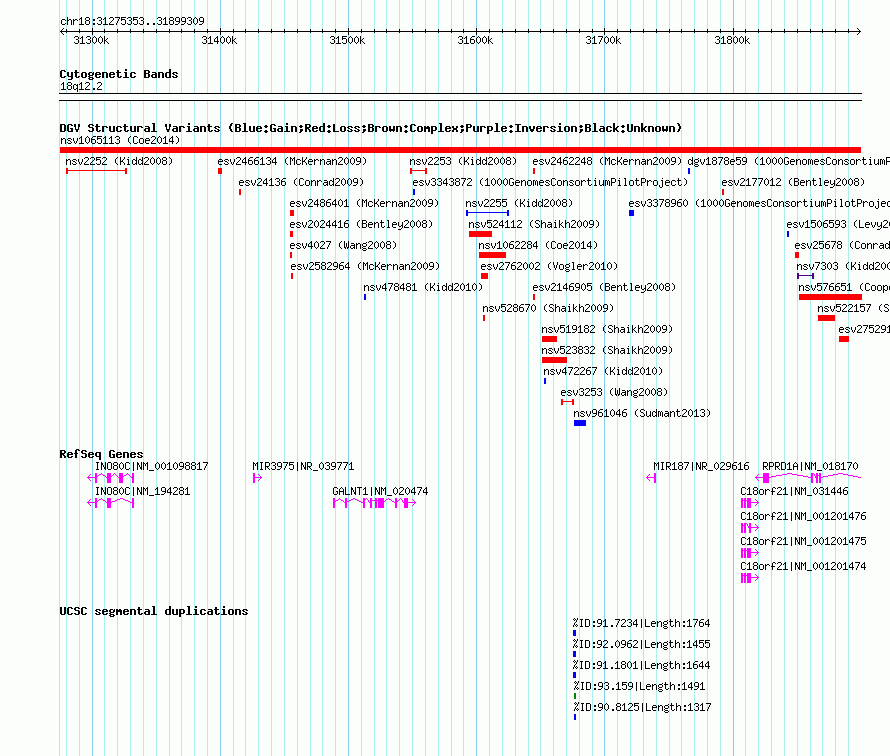Click blue interval glyph under nsv2255
890x756 pixels.
(488, 213)
